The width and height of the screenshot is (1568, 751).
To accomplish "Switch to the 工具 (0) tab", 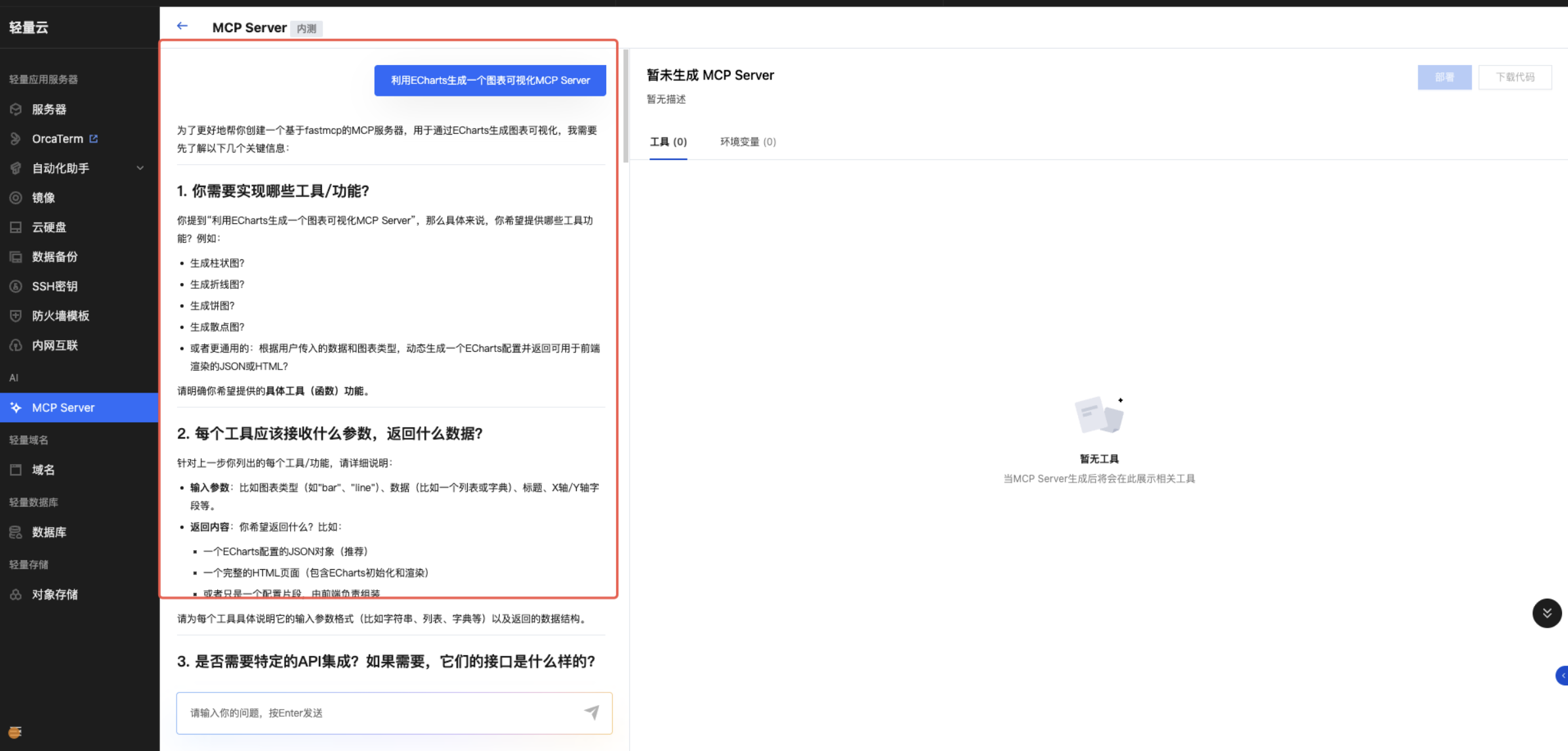I will [668, 142].
